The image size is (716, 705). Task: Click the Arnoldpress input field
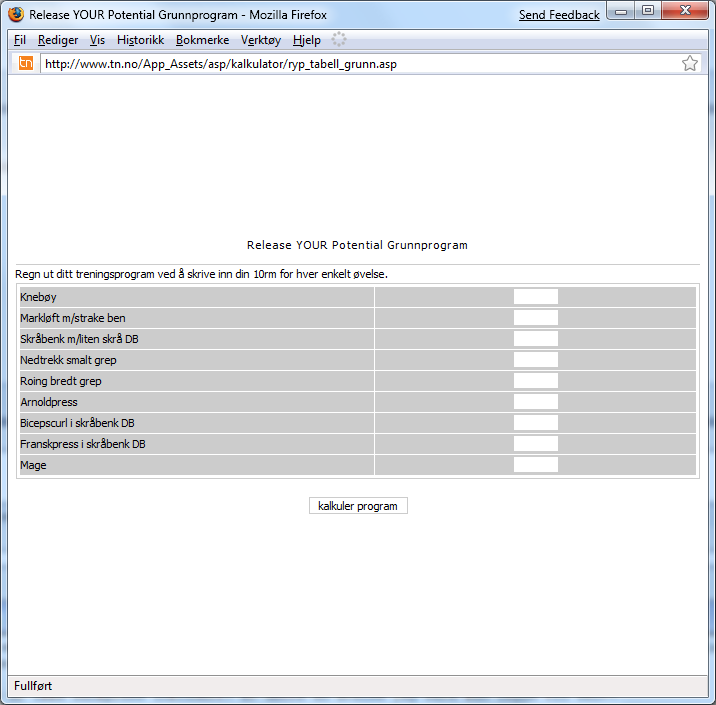[536, 401]
